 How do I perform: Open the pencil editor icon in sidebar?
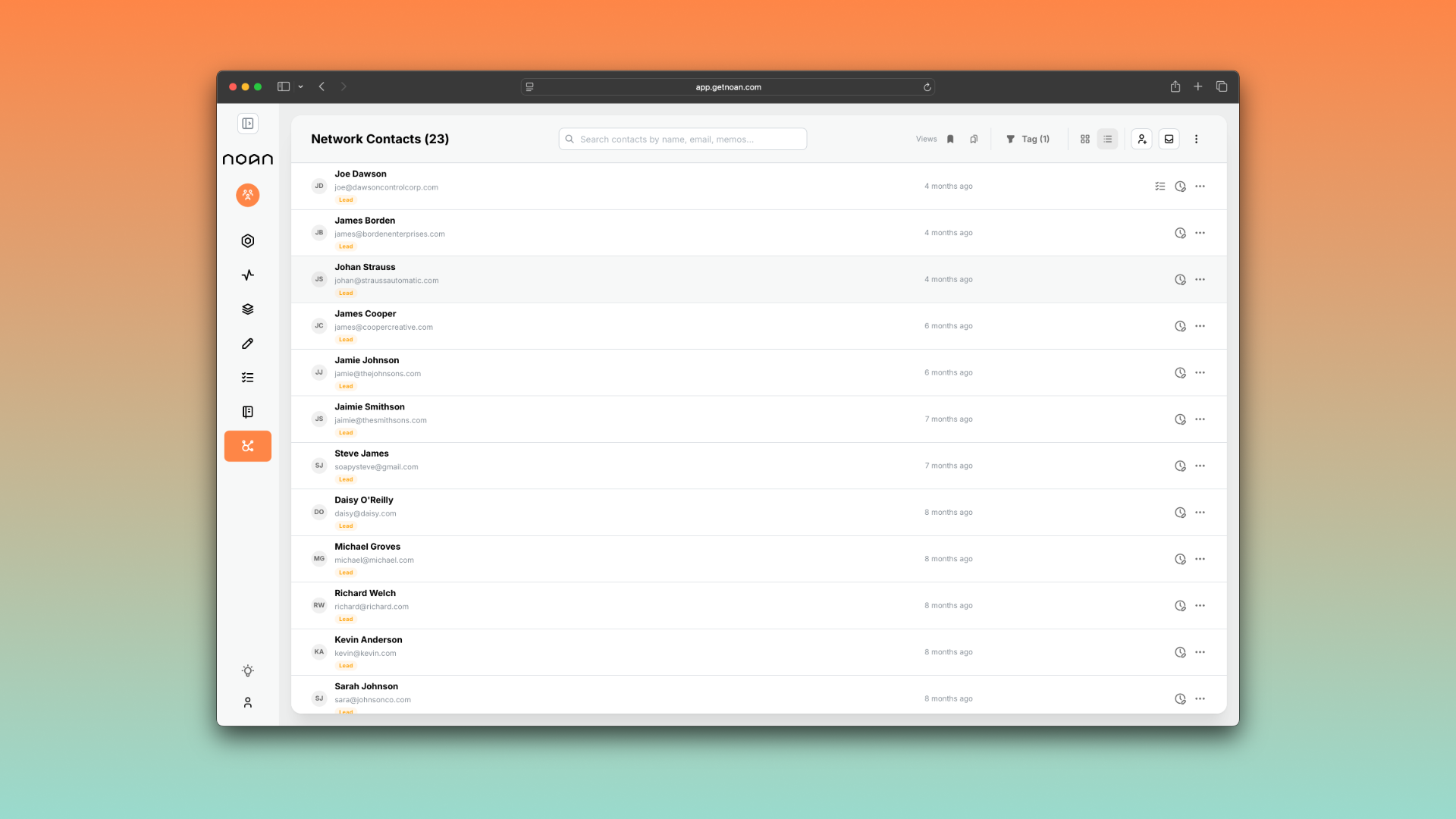pyautogui.click(x=247, y=344)
